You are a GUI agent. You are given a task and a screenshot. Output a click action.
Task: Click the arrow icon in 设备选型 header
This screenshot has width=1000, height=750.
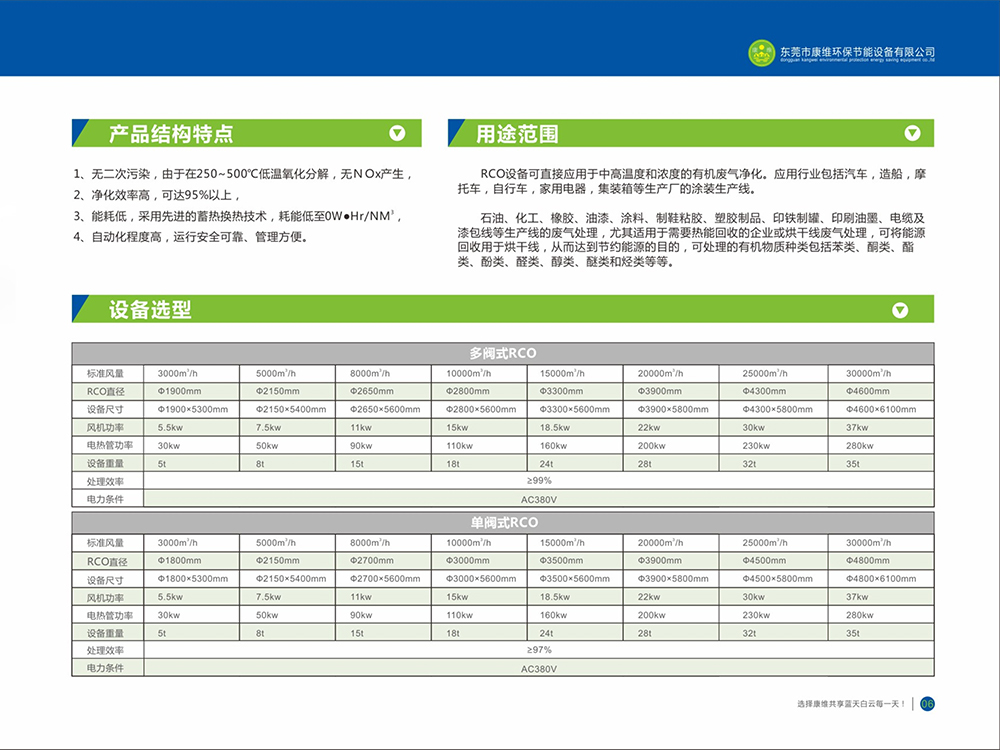click(x=899, y=310)
